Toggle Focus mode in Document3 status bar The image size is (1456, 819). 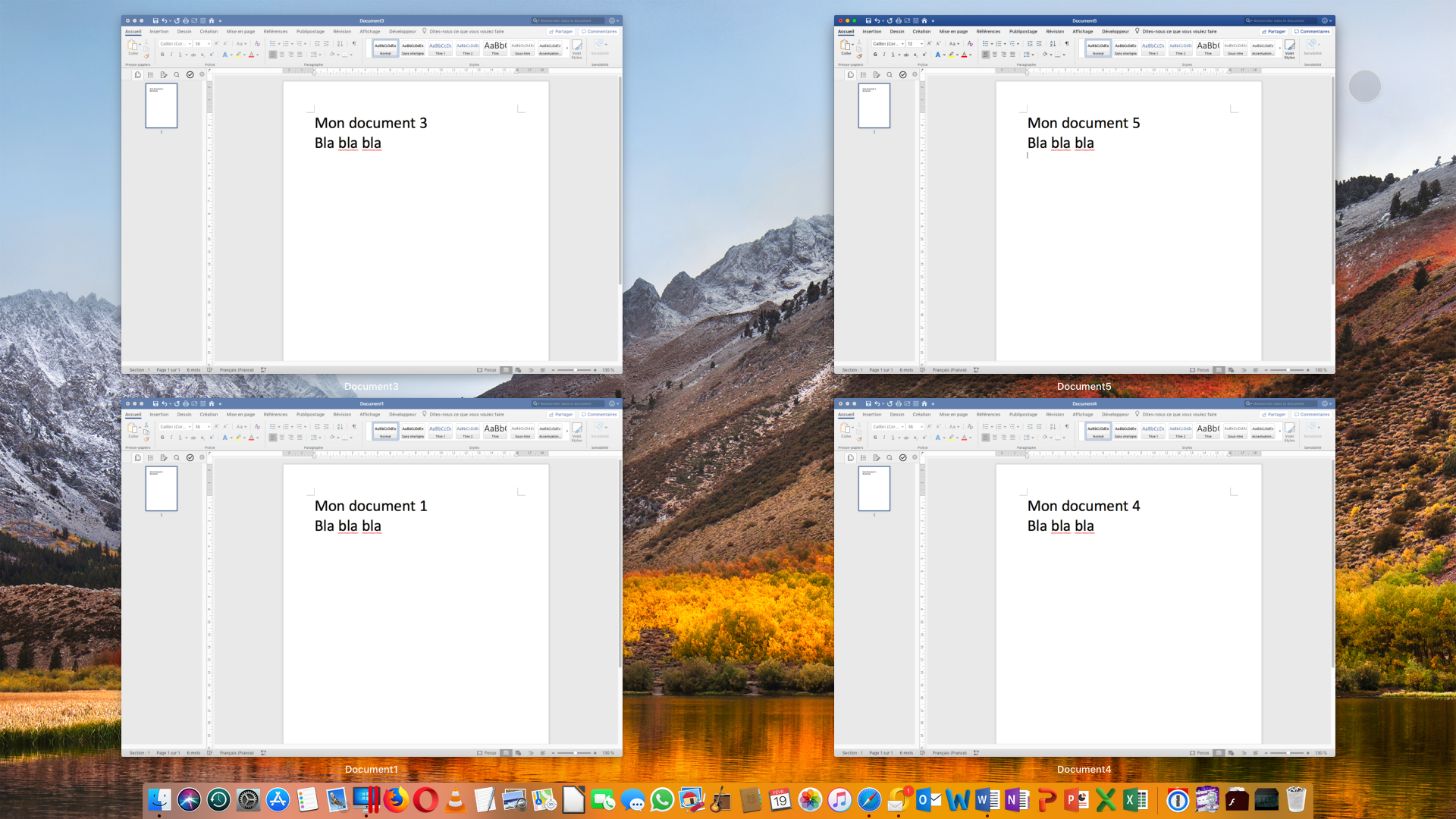coord(487,370)
